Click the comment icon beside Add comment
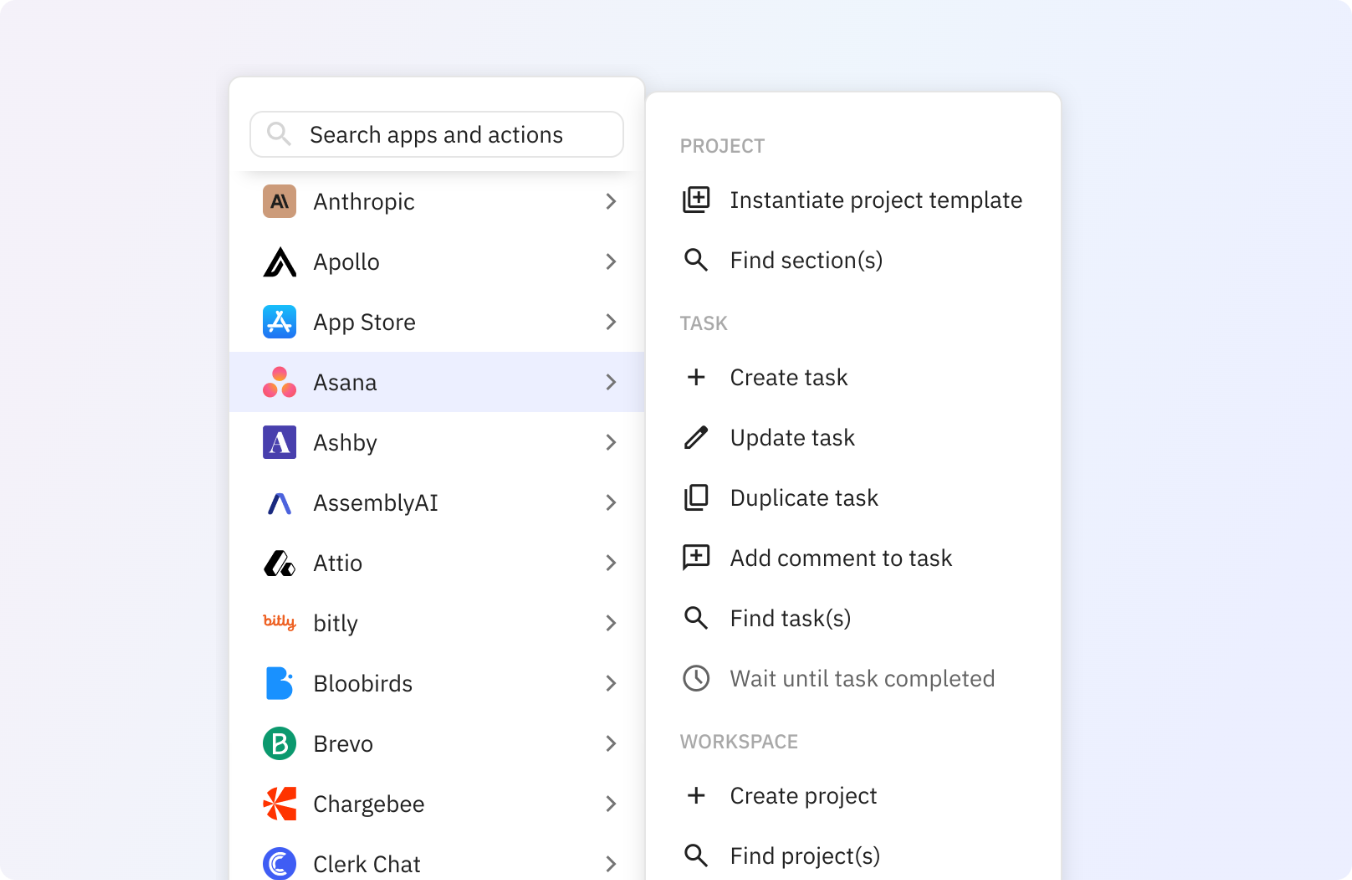 tap(696, 558)
